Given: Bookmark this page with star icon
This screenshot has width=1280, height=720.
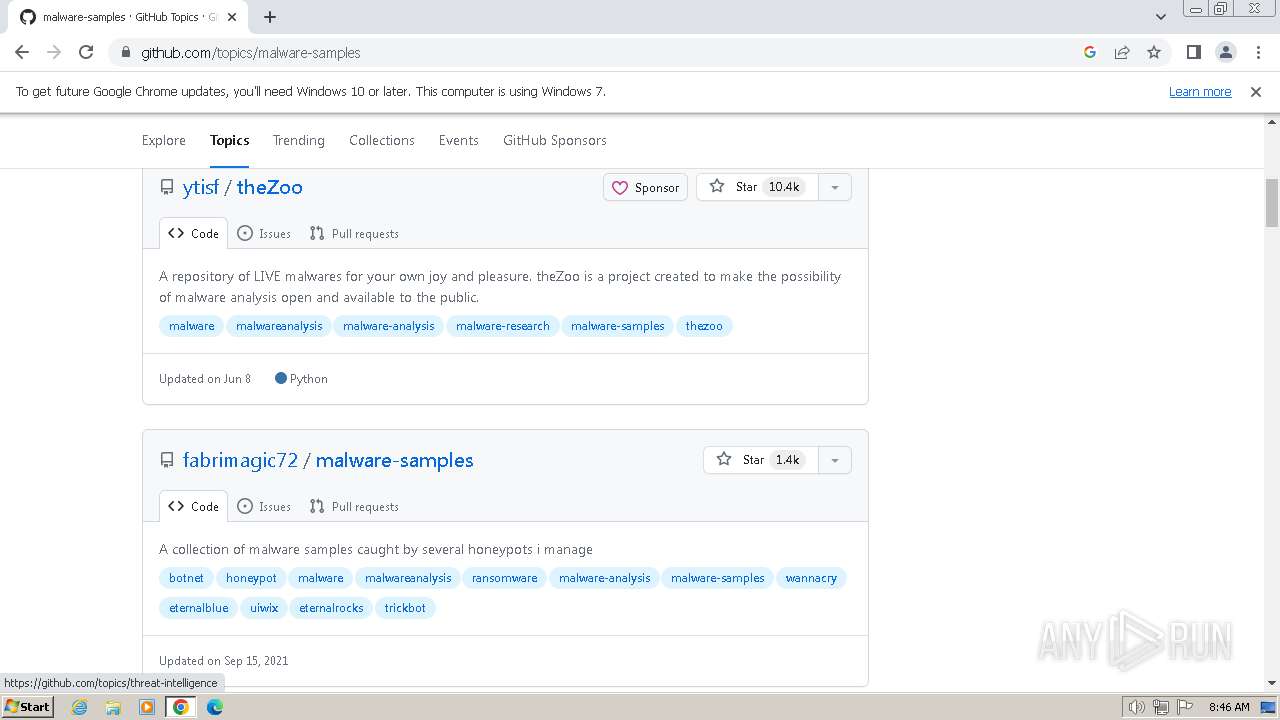Looking at the screenshot, I should click(1154, 52).
